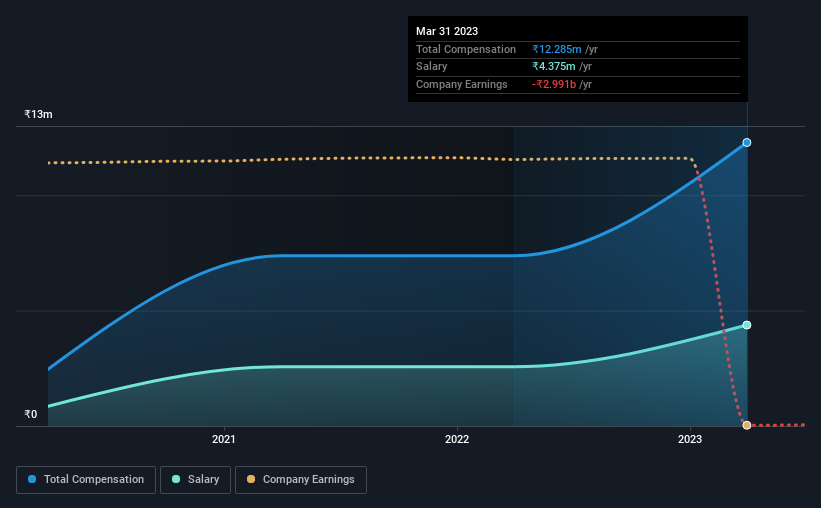Screen dimensions: 821x508
Task: Click the 'Total Compensation' label in tooltip
Action: [x=465, y=49]
